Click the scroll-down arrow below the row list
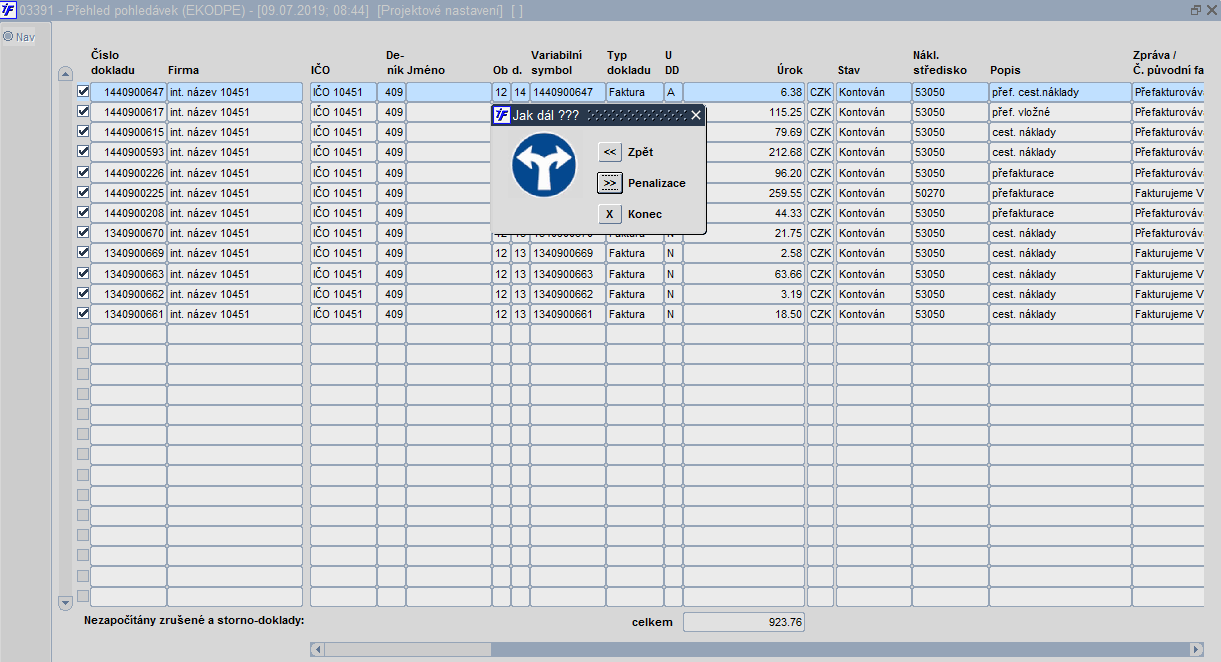 pyautogui.click(x=66, y=602)
